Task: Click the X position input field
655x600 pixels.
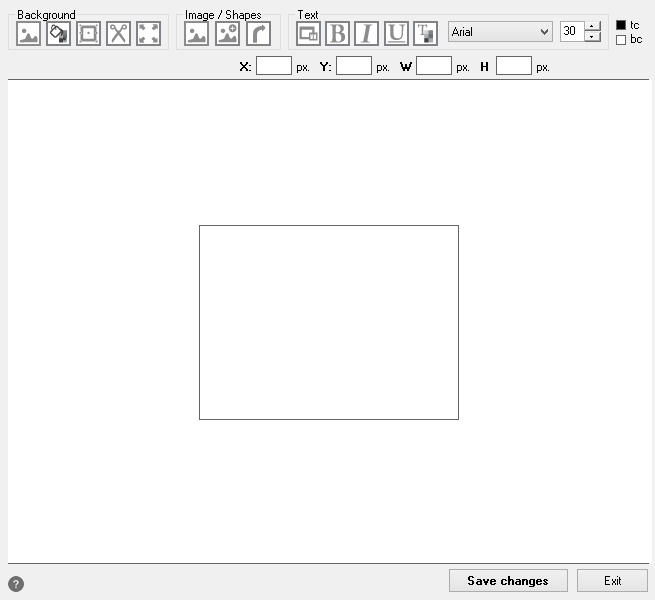Action: click(x=273, y=66)
